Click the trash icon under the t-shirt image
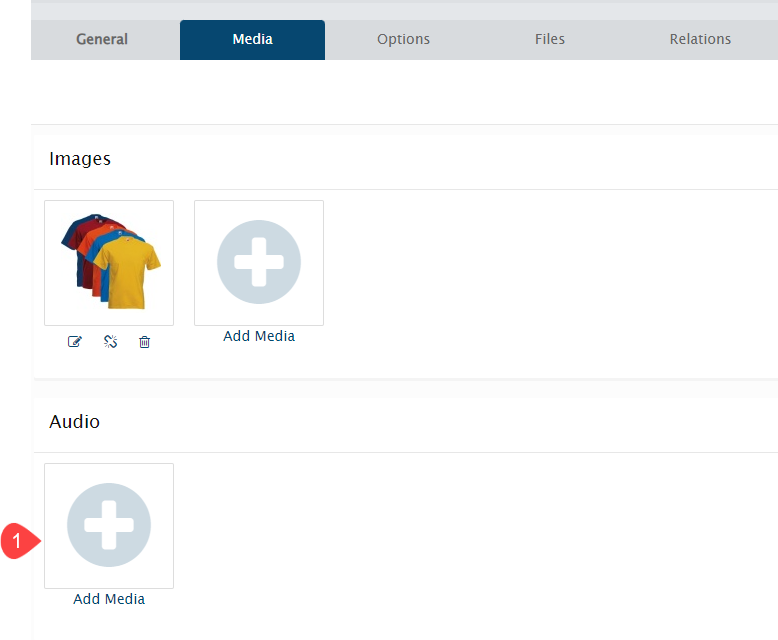 tap(144, 341)
